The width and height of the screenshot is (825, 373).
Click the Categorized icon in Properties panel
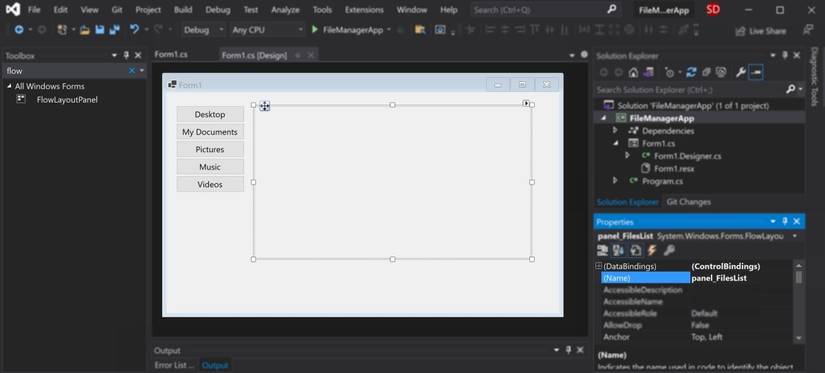tap(602, 250)
